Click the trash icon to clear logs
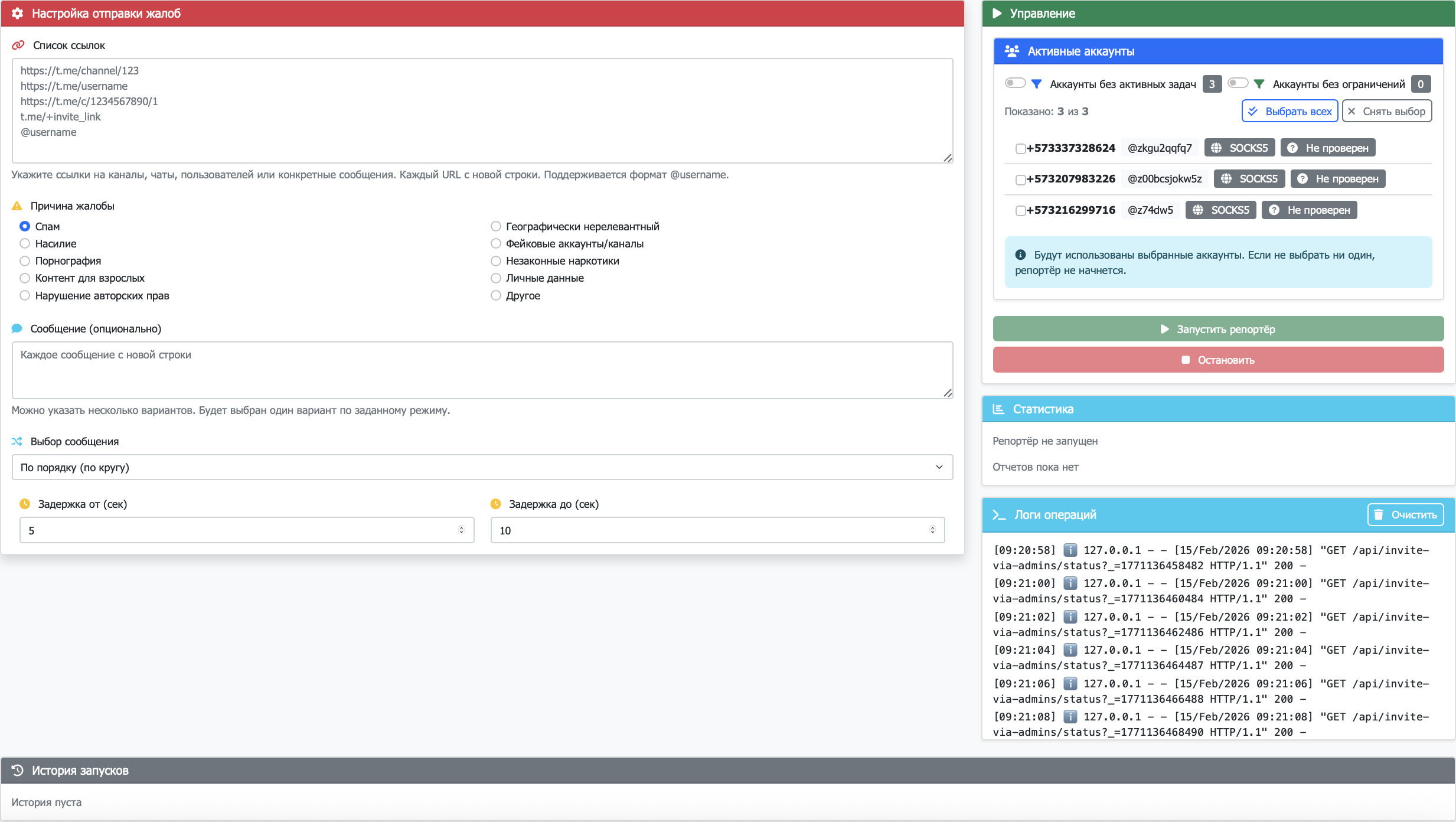This screenshot has height=822, width=1456. pyautogui.click(x=1378, y=515)
